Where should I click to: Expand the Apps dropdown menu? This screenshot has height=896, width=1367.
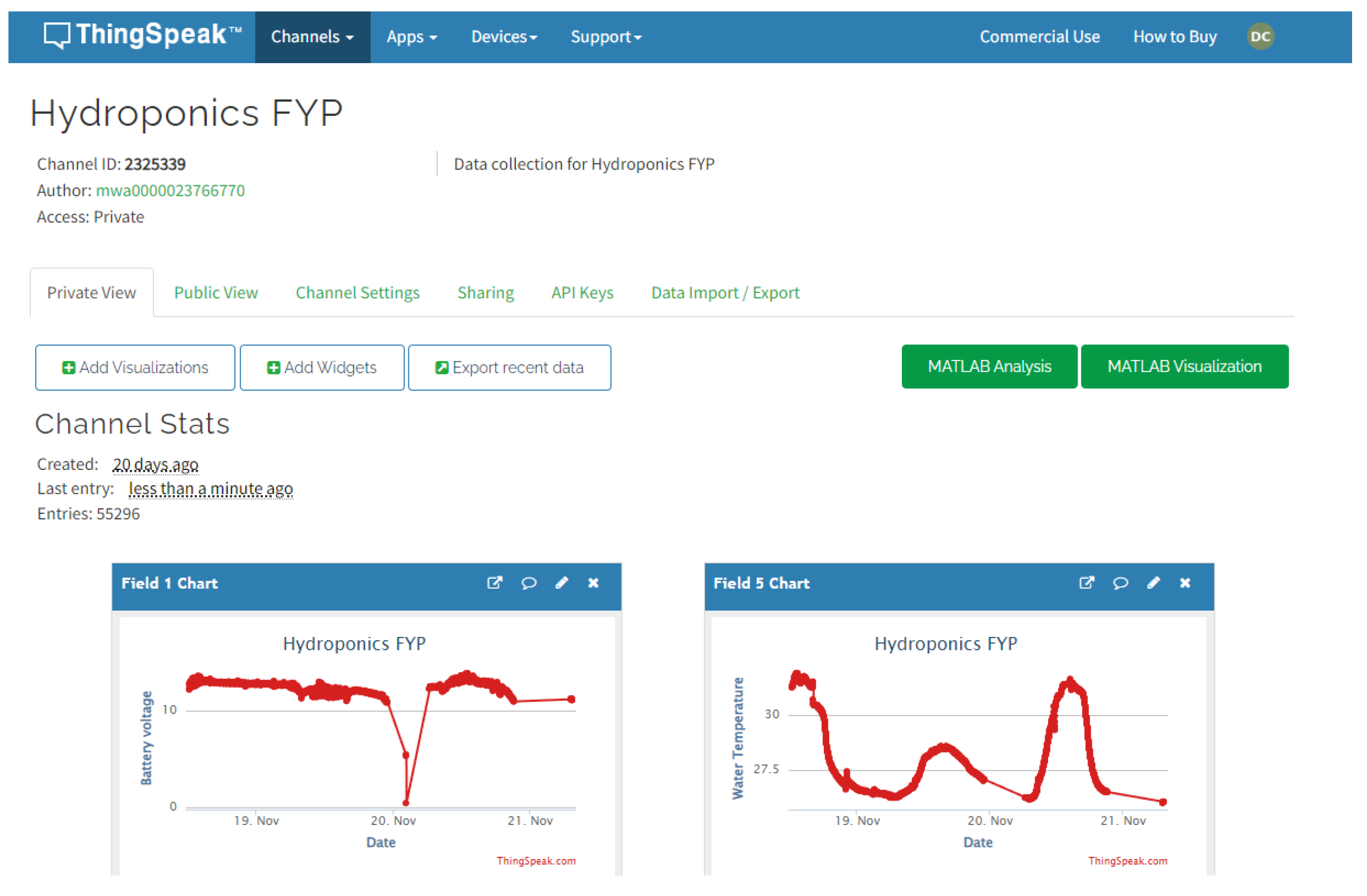click(411, 37)
